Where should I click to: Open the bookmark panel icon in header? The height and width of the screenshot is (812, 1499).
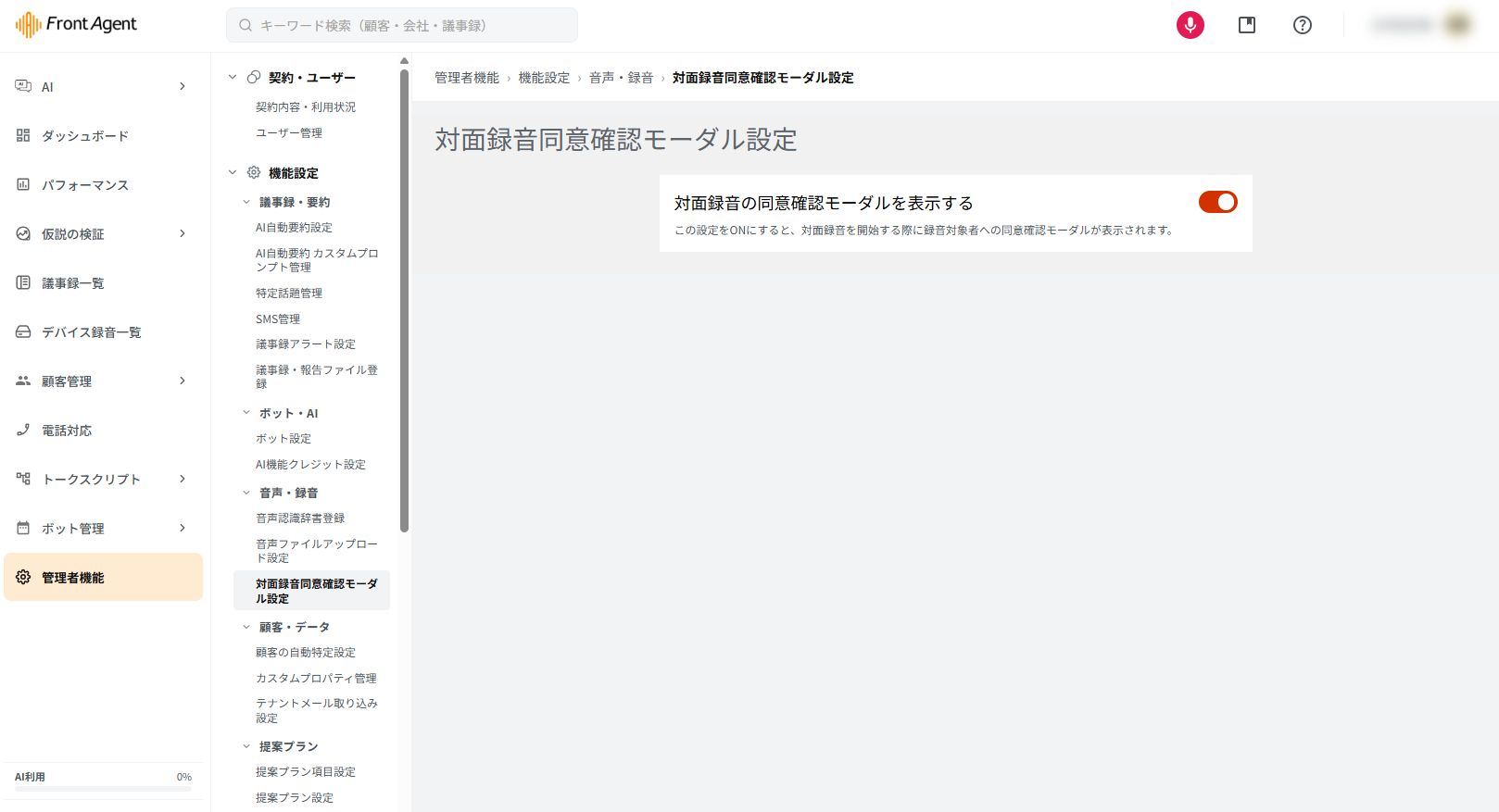1247,25
